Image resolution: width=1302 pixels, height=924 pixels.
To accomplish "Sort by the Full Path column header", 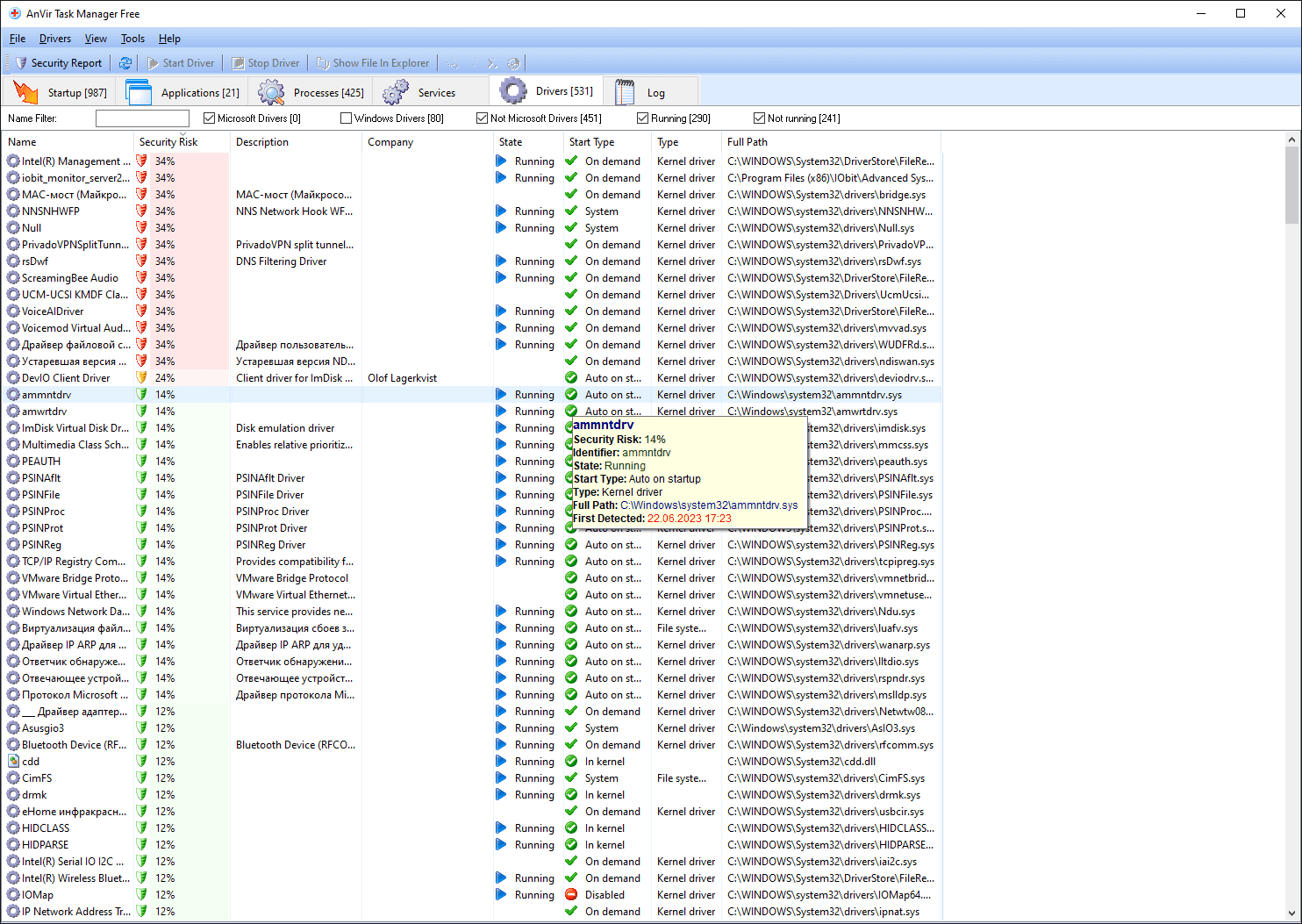I will (831, 142).
